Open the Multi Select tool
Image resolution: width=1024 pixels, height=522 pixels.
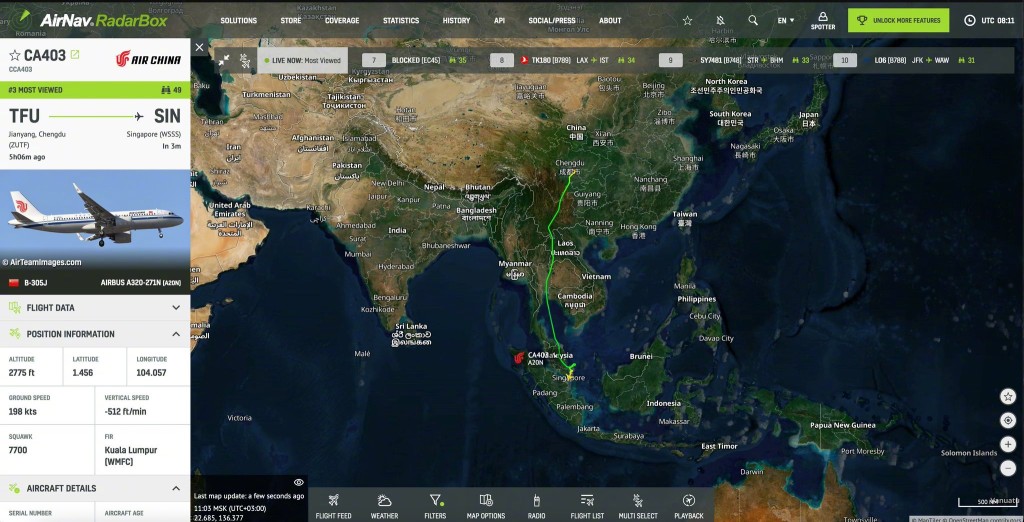pos(638,505)
